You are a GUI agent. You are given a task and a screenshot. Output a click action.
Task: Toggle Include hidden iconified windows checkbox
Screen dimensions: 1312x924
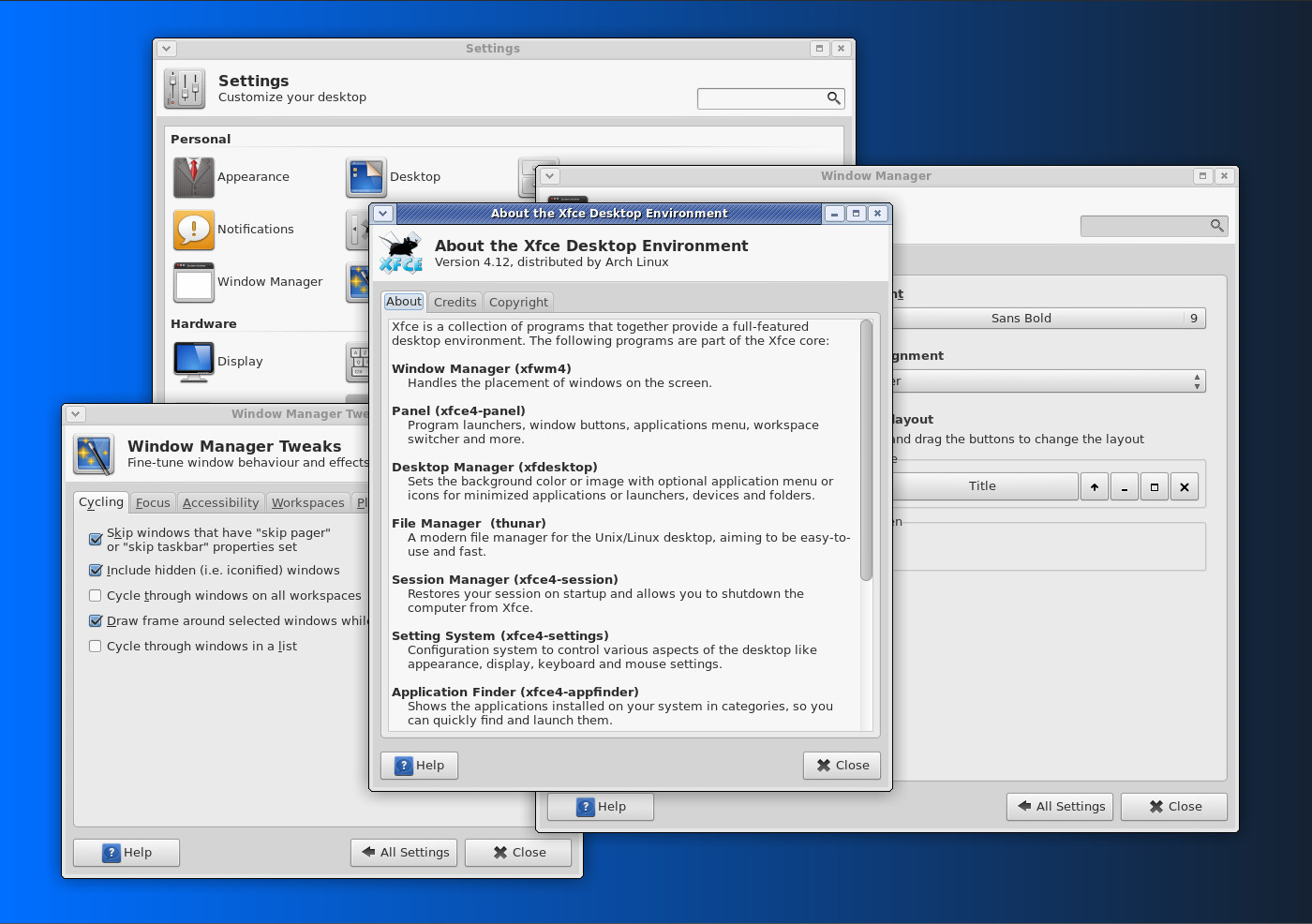point(96,571)
